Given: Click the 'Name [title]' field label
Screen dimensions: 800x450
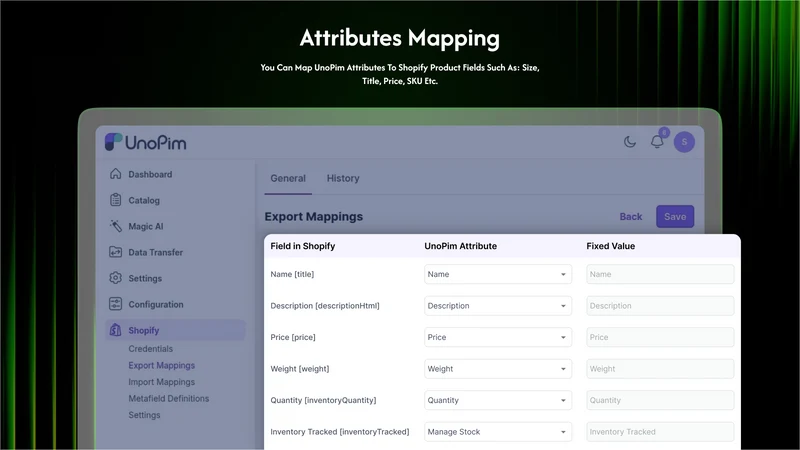Looking at the screenshot, I should click(x=292, y=274).
